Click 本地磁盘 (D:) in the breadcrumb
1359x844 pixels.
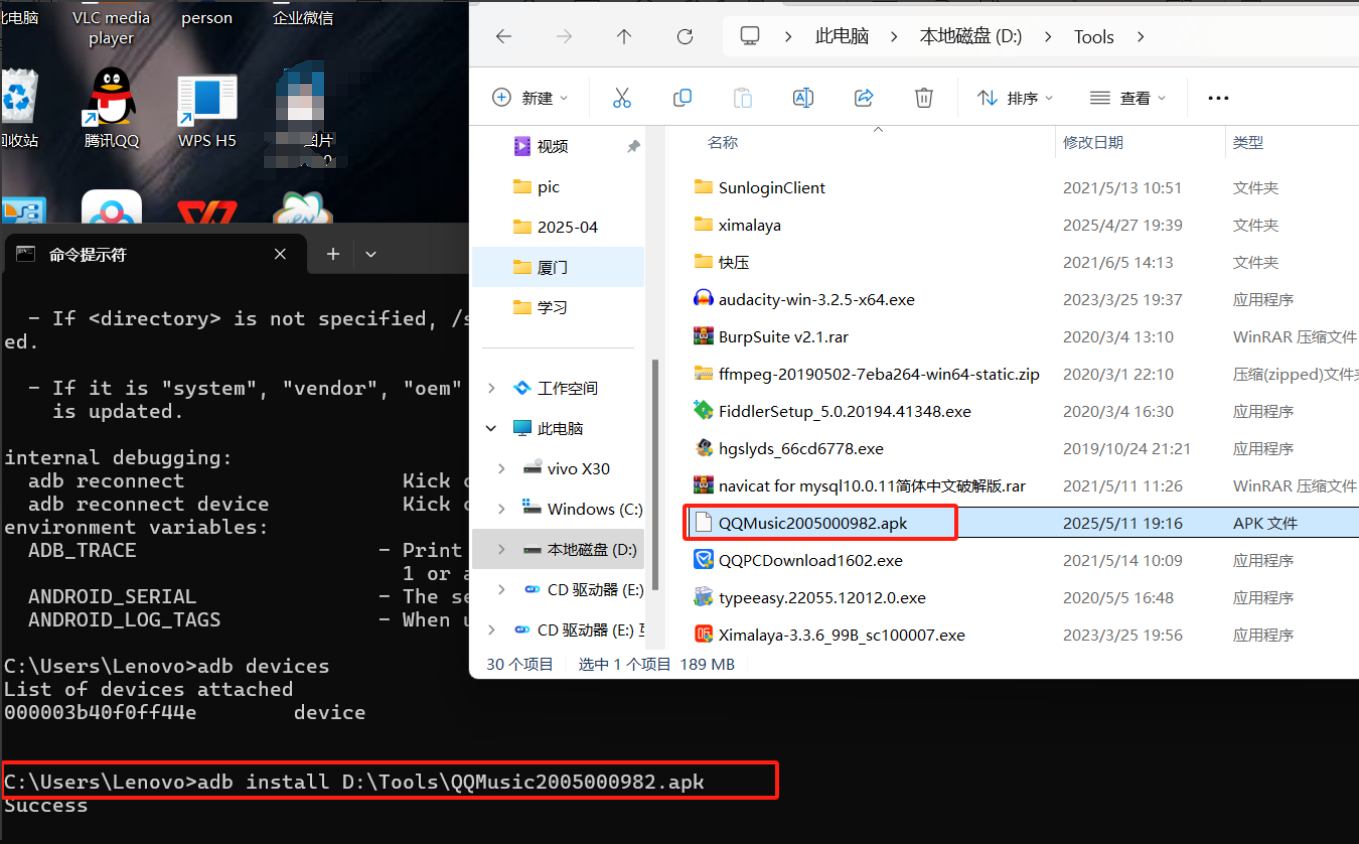pos(971,37)
